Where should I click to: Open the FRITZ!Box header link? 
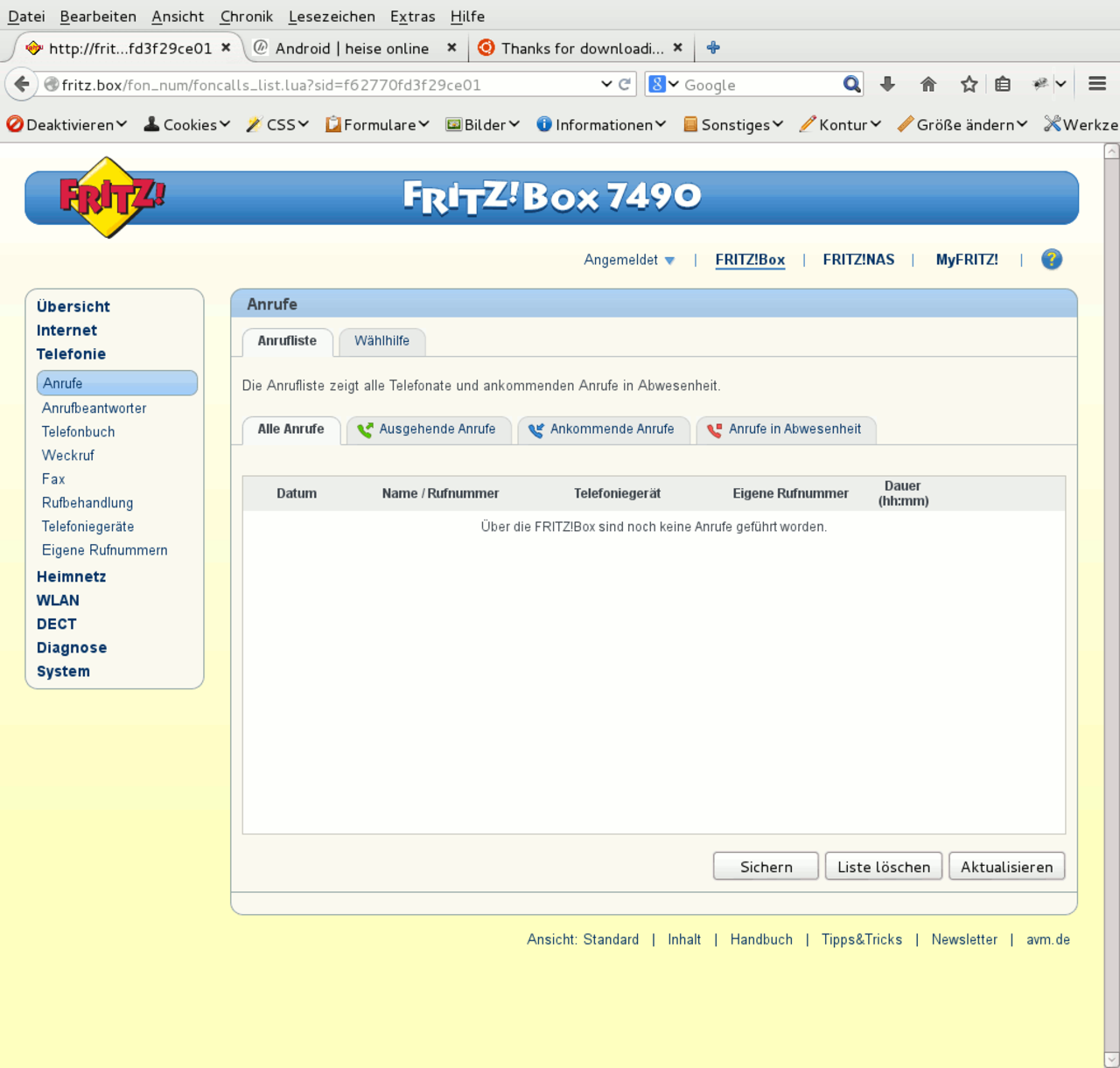tap(750, 260)
